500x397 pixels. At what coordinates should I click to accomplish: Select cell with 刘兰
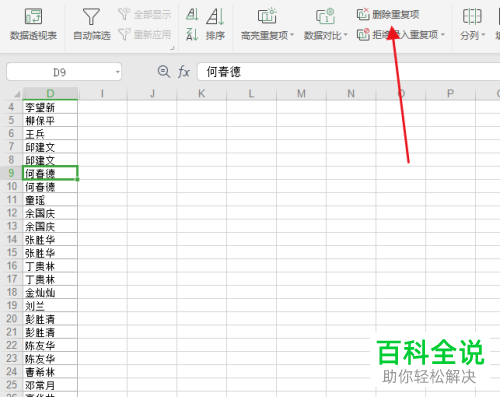[x=50, y=305]
